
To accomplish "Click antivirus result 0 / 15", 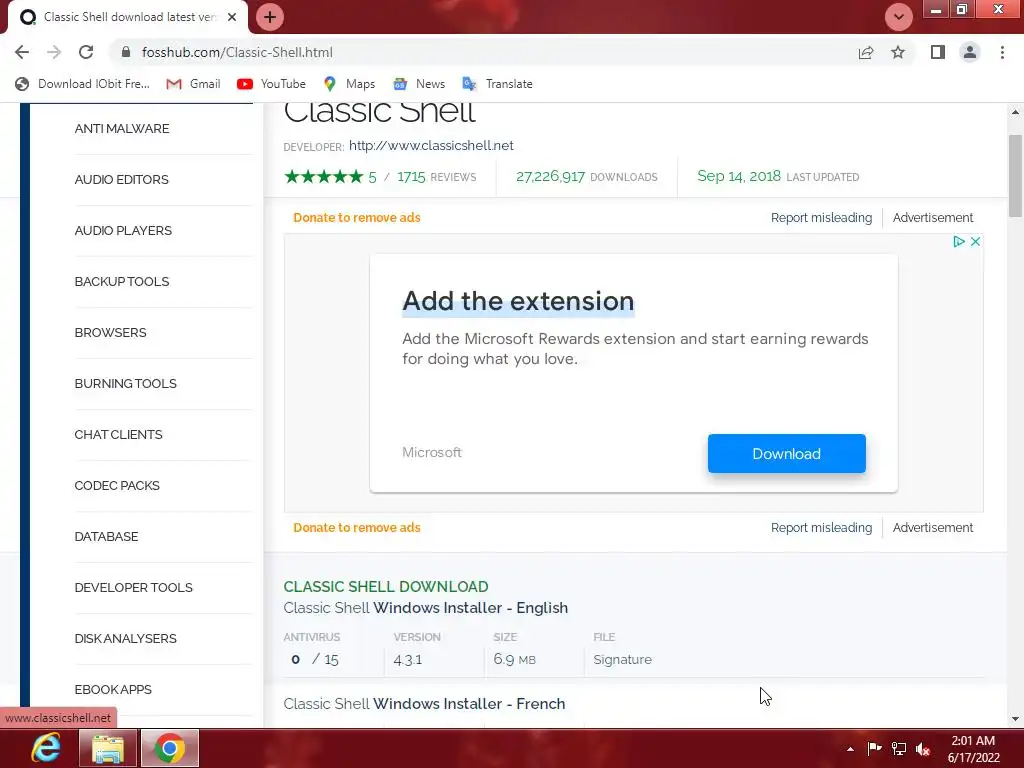I will pos(315,660).
